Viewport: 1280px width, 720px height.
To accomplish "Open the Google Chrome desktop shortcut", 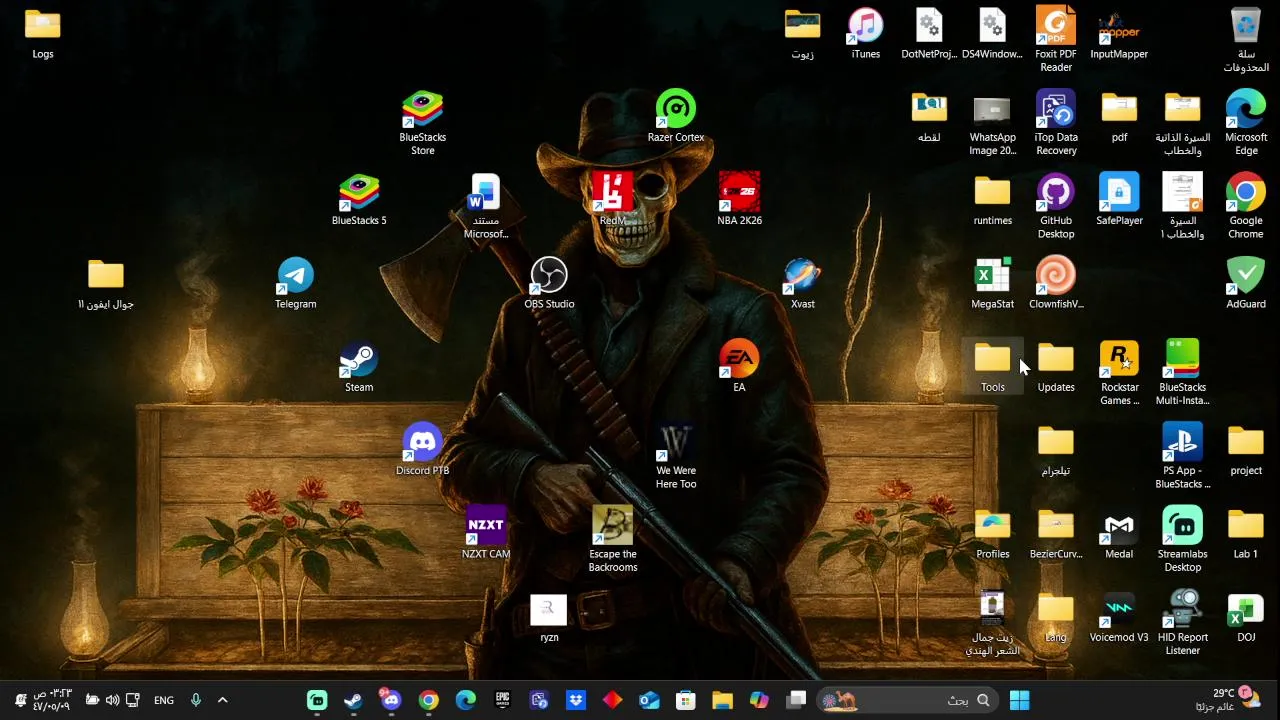I will [1246, 207].
